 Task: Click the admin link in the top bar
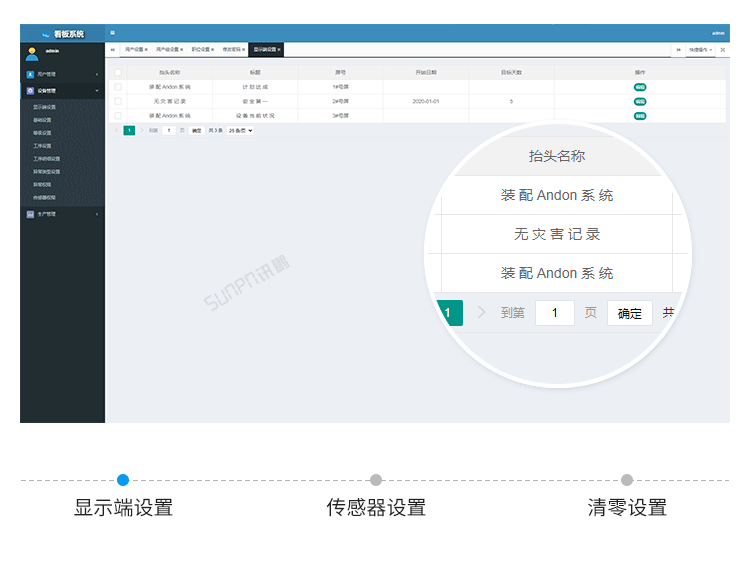point(718,33)
